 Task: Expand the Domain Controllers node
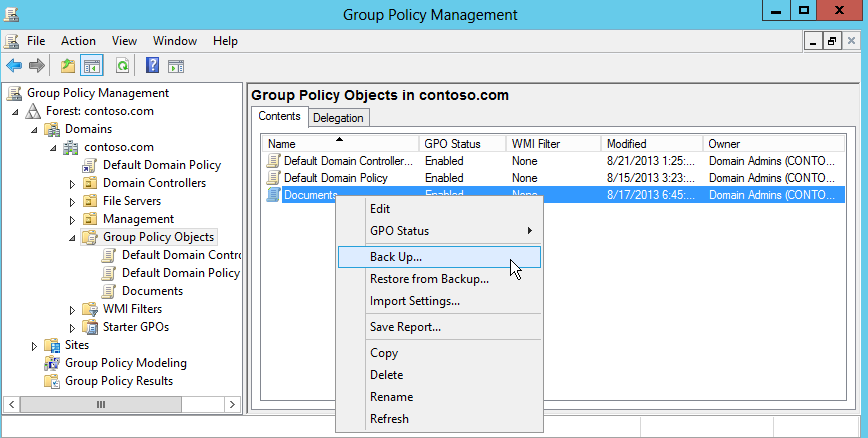click(x=72, y=183)
